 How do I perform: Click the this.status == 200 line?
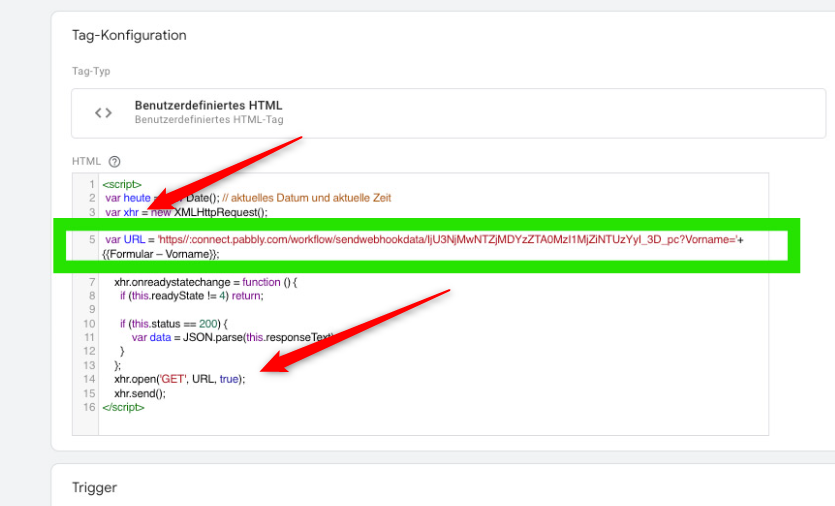(174, 324)
